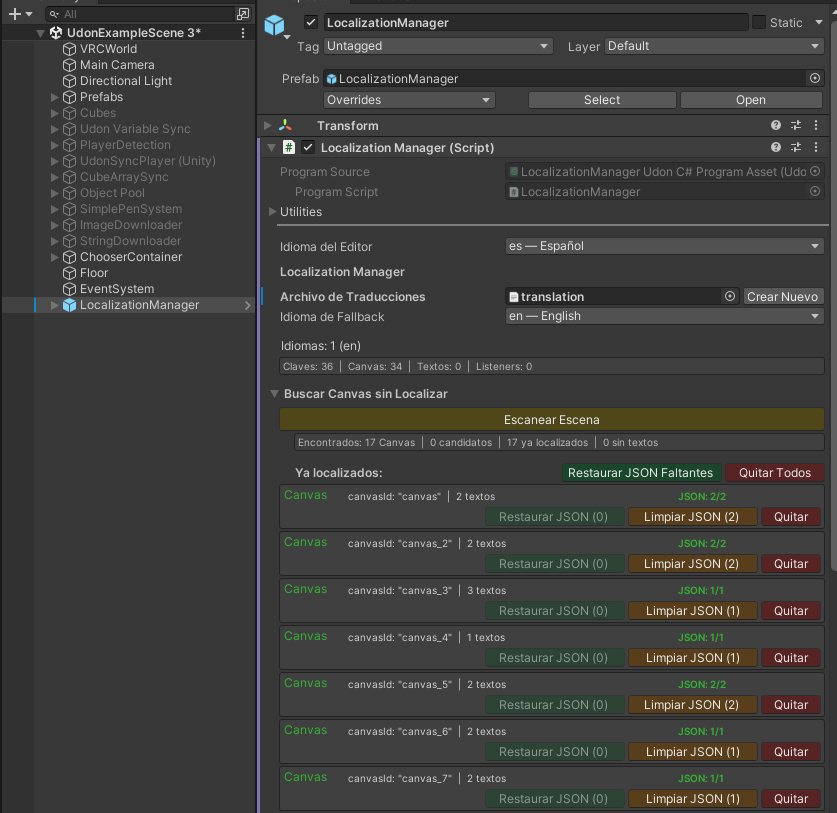Image resolution: width=837 pixels, height=813 pixels.
Task: Click the Localization Manager script icon
Action: coord(288,147)
